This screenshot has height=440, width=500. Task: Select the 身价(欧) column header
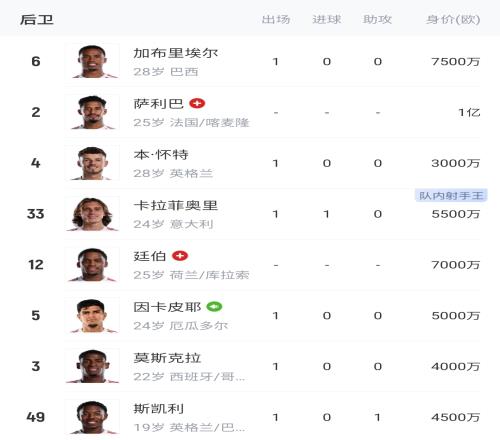(453, 20)
